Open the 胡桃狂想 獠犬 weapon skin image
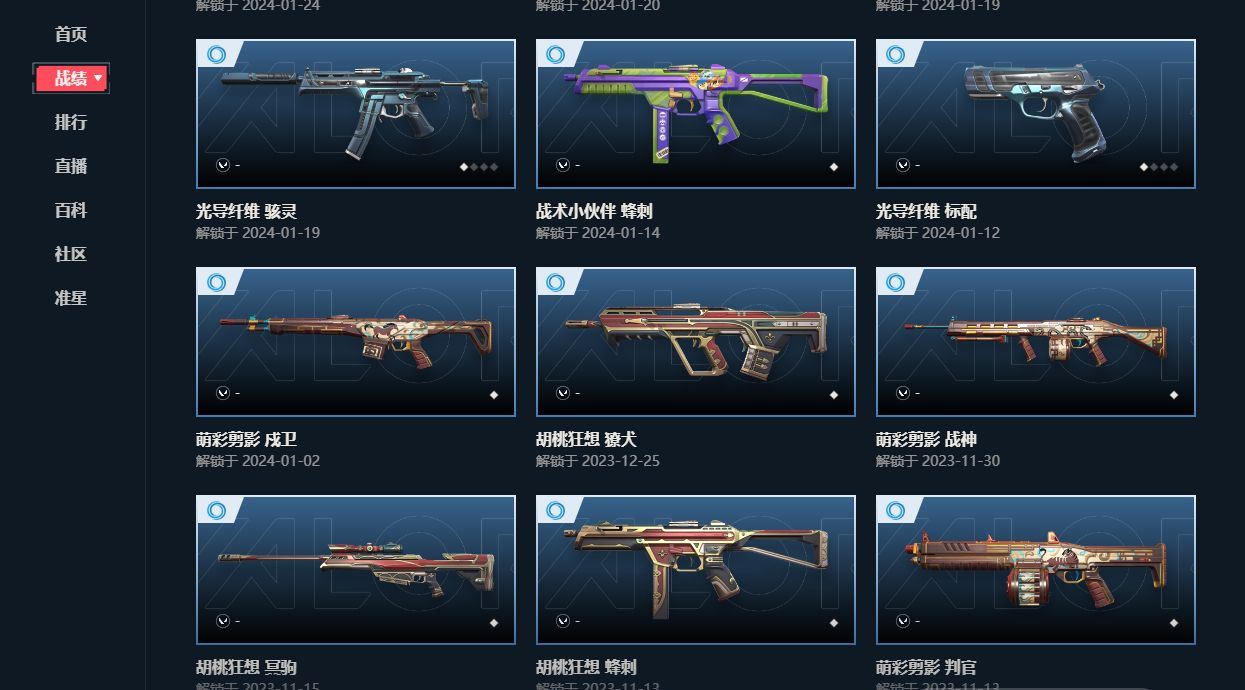 tap(696, 342)
